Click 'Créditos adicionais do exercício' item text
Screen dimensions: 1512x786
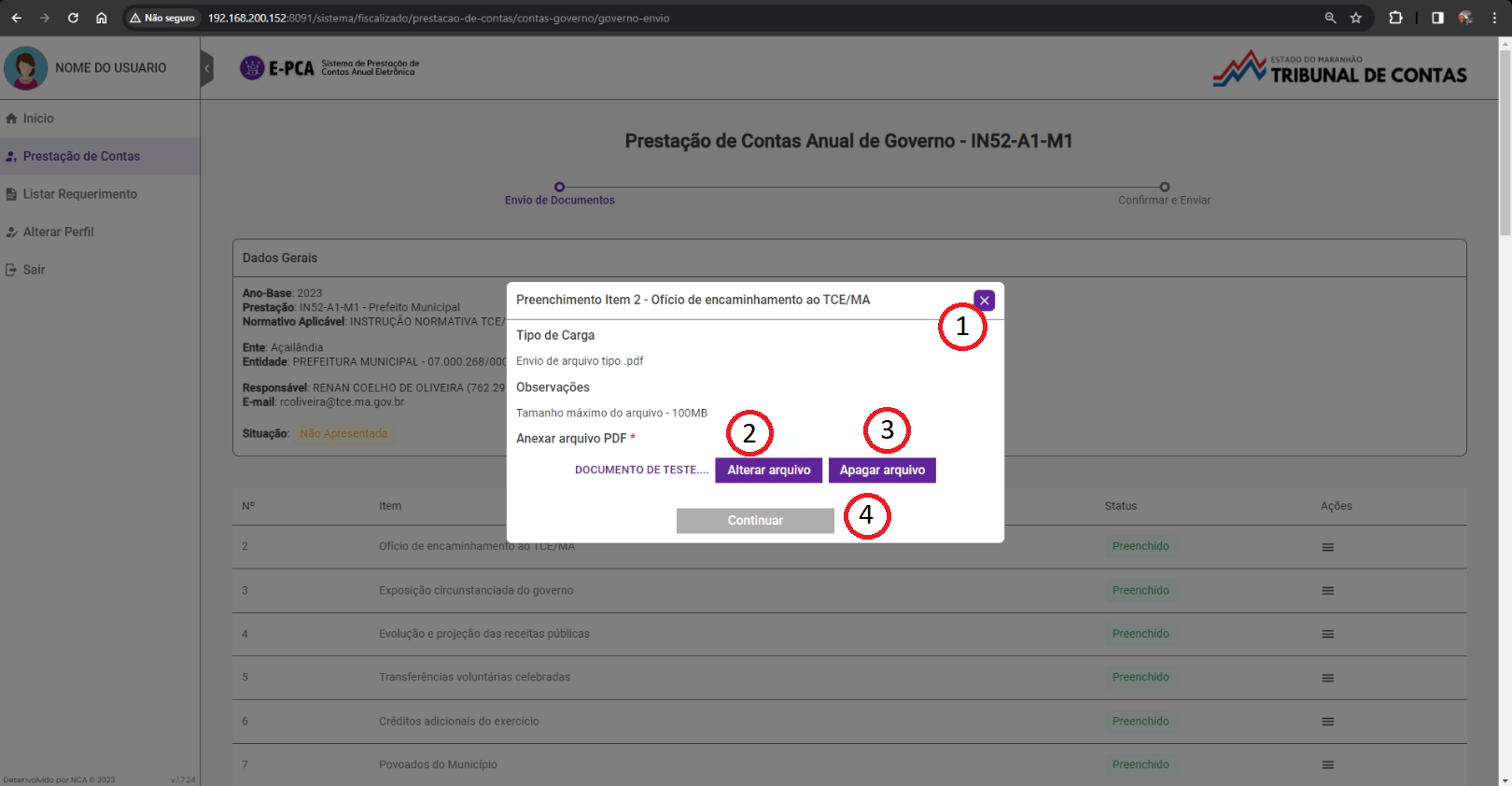(459, 721)
